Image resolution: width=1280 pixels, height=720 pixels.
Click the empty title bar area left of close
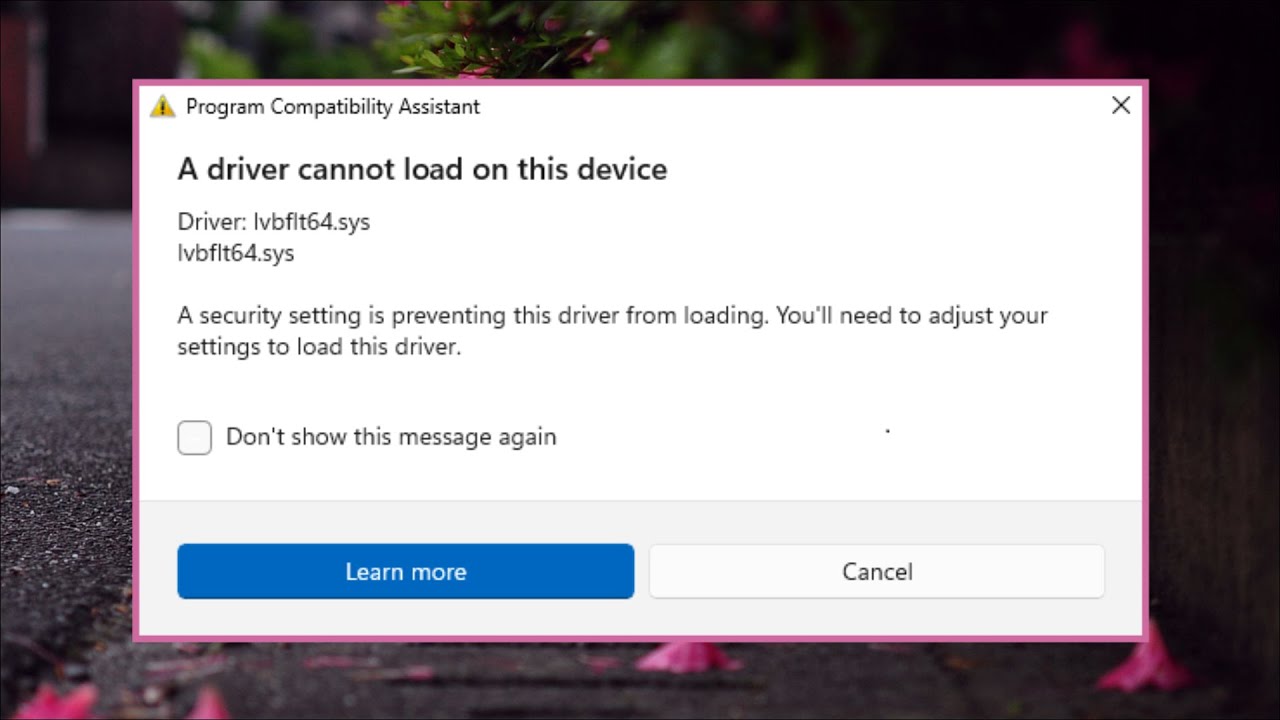click(x=800, y=106)
